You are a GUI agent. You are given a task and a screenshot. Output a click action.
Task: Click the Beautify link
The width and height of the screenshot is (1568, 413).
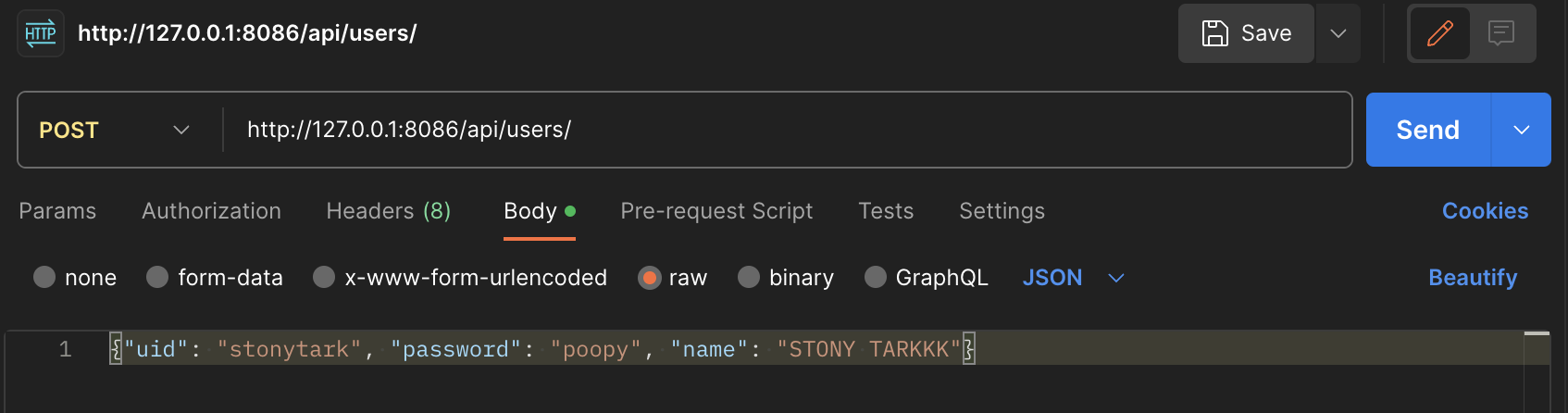[x=1473, y=277]
